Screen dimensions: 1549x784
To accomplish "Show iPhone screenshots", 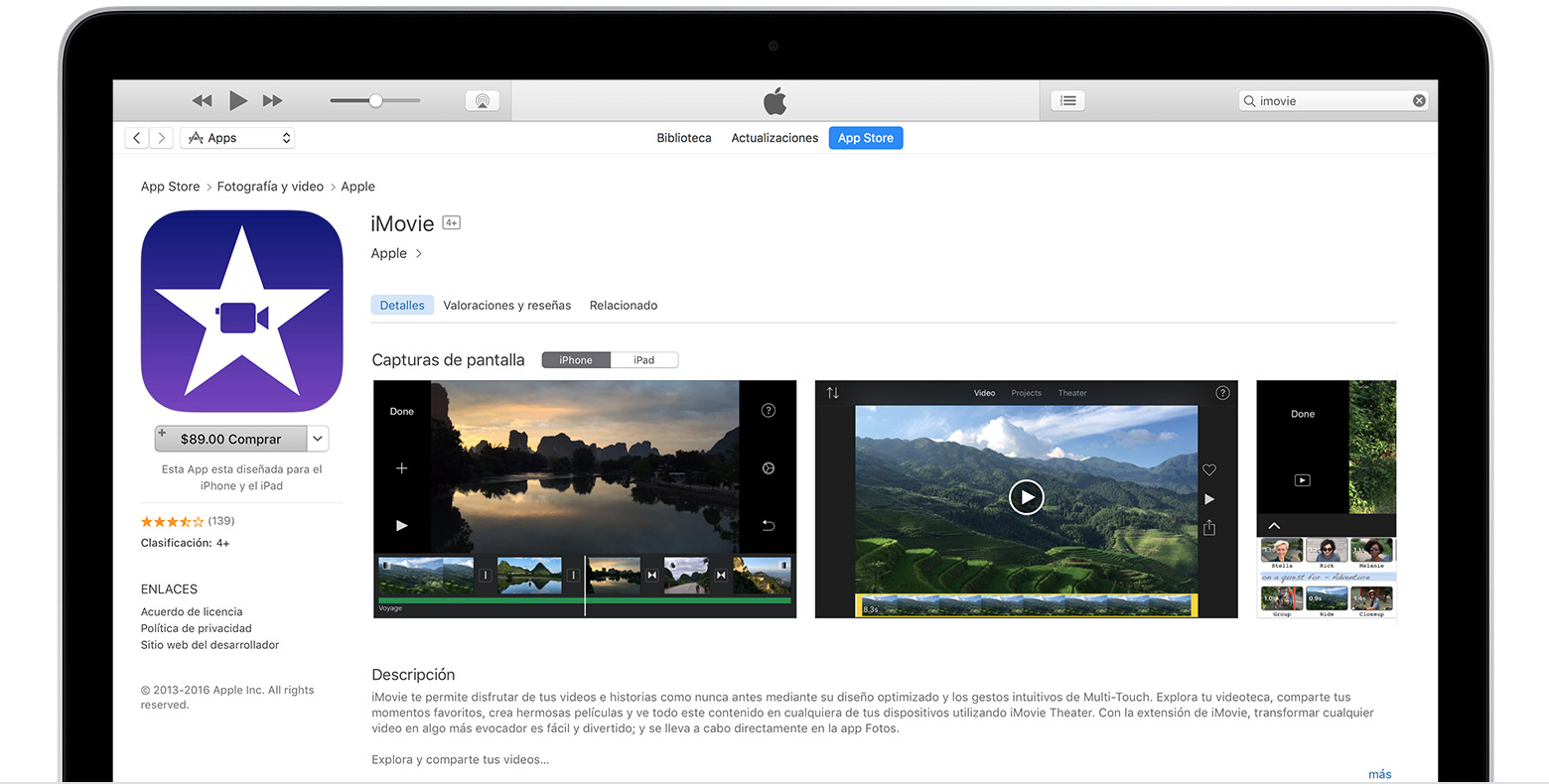I will tap(576, 360).
